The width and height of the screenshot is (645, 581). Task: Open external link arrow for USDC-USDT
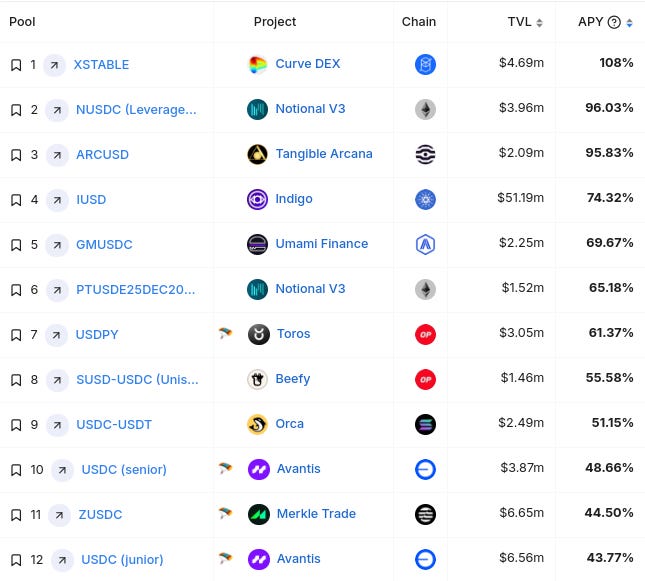(57, 425)
